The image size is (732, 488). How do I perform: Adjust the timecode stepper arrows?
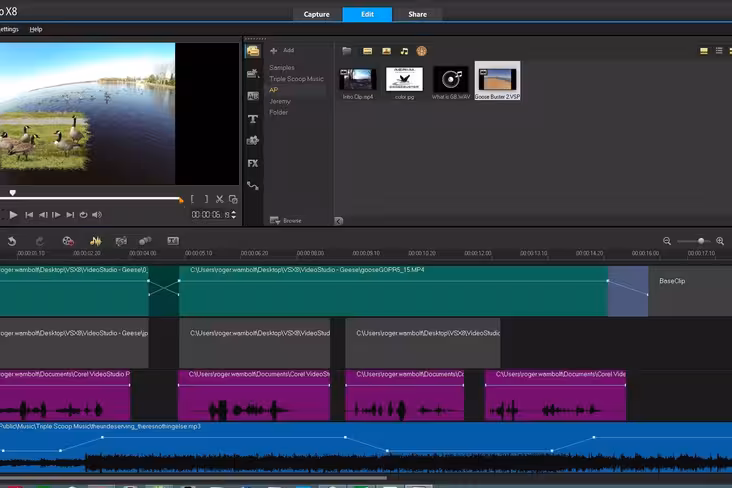[x=233, y=215]
